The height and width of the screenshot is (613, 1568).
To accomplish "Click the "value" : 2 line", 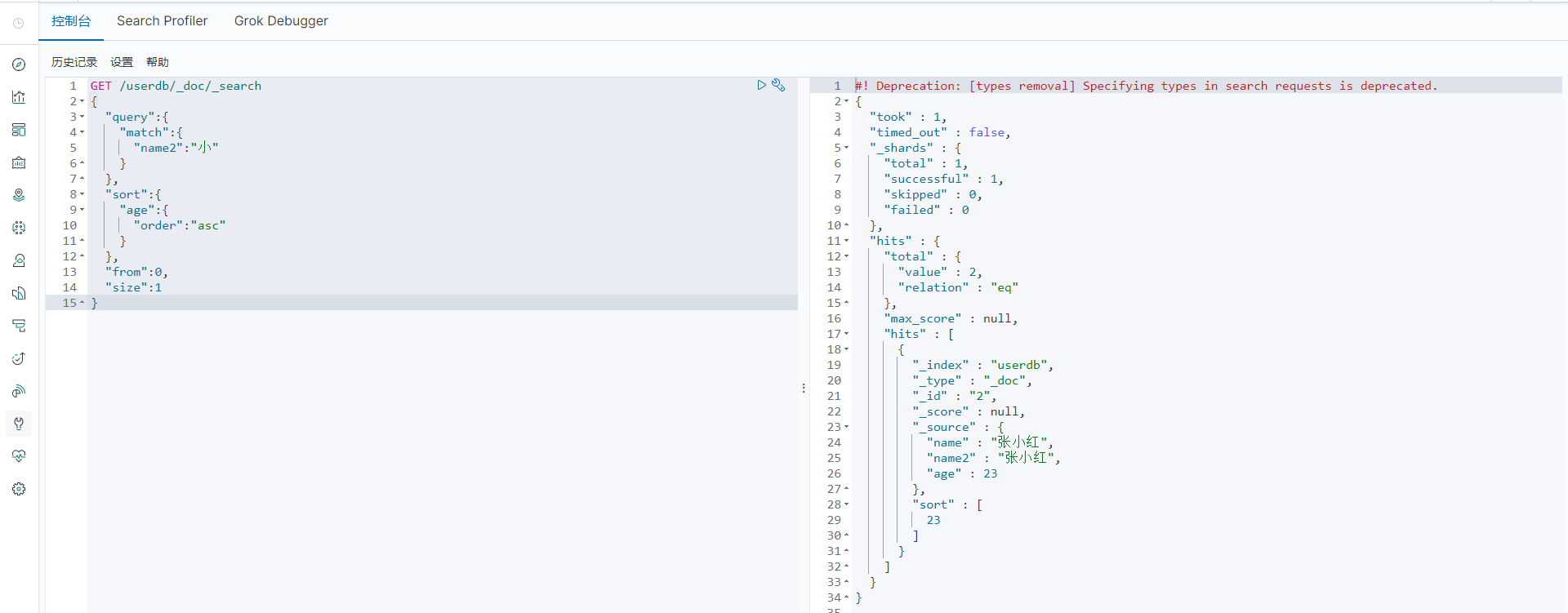I will (940, 272).
